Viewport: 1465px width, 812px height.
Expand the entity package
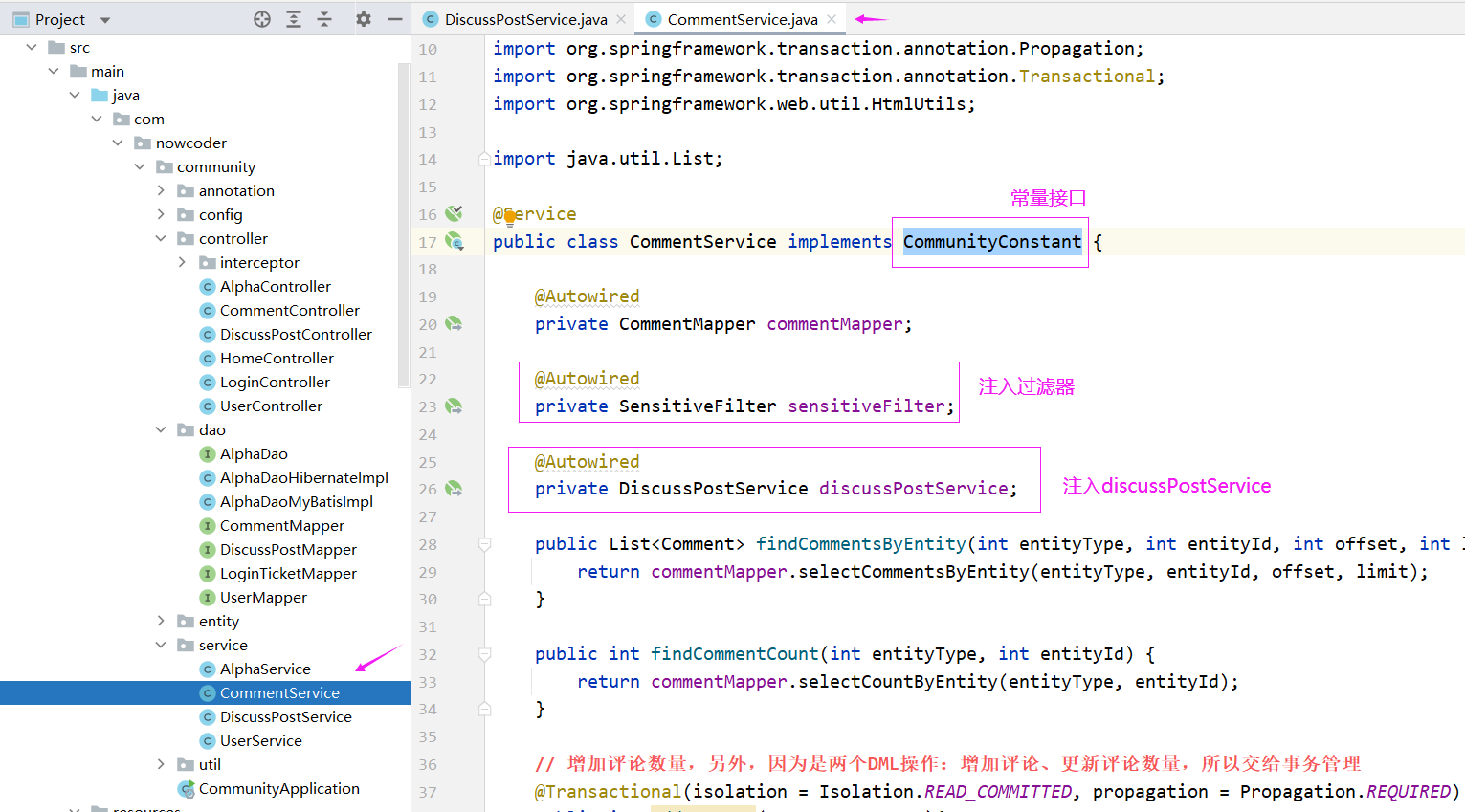161,621
